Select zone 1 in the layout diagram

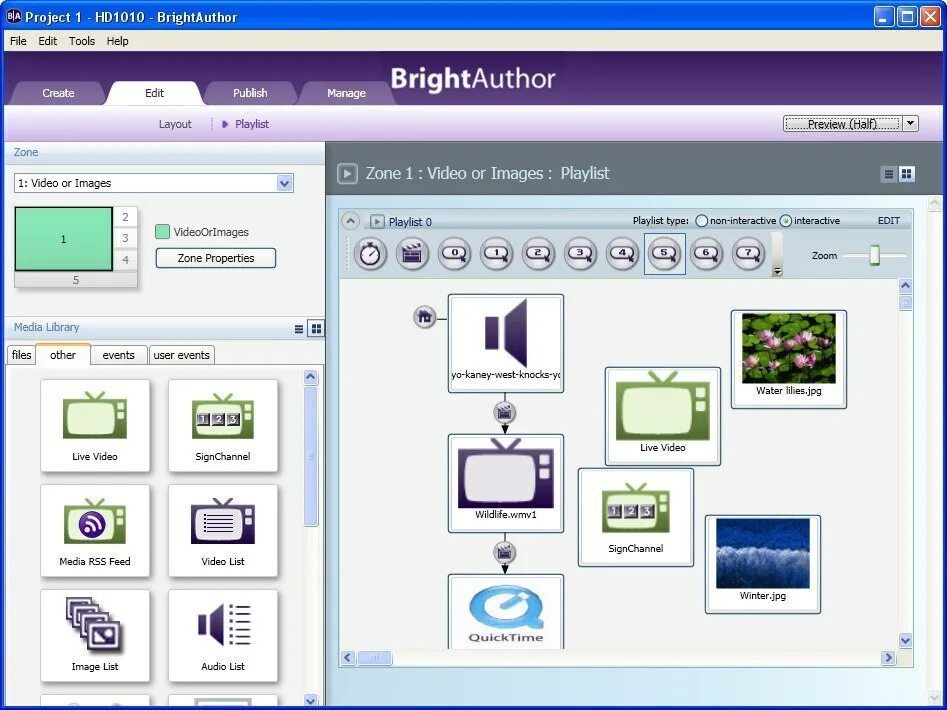(x=63, y=239)
